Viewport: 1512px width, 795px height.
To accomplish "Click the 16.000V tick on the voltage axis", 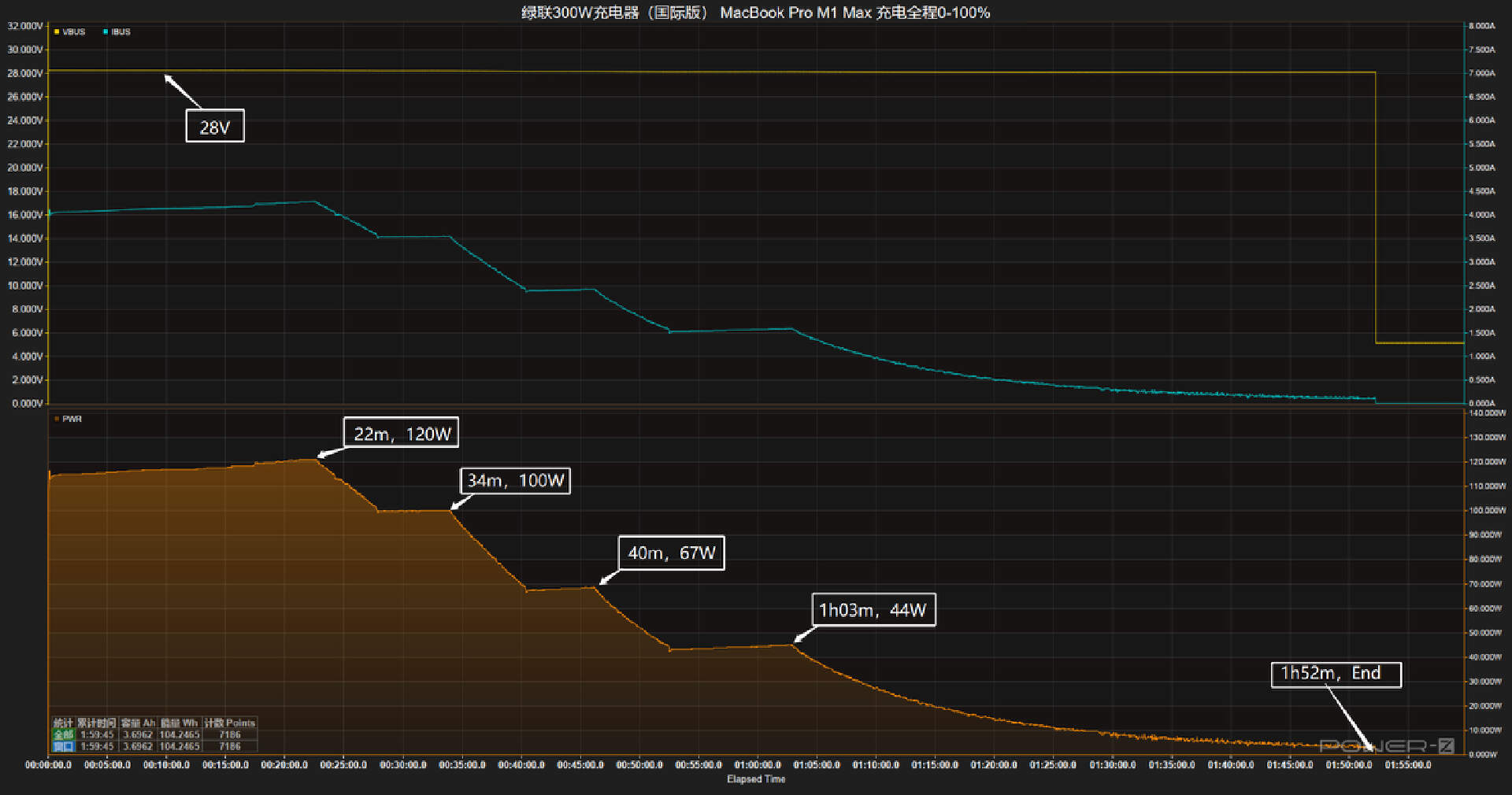I will [x=25, y=215].
